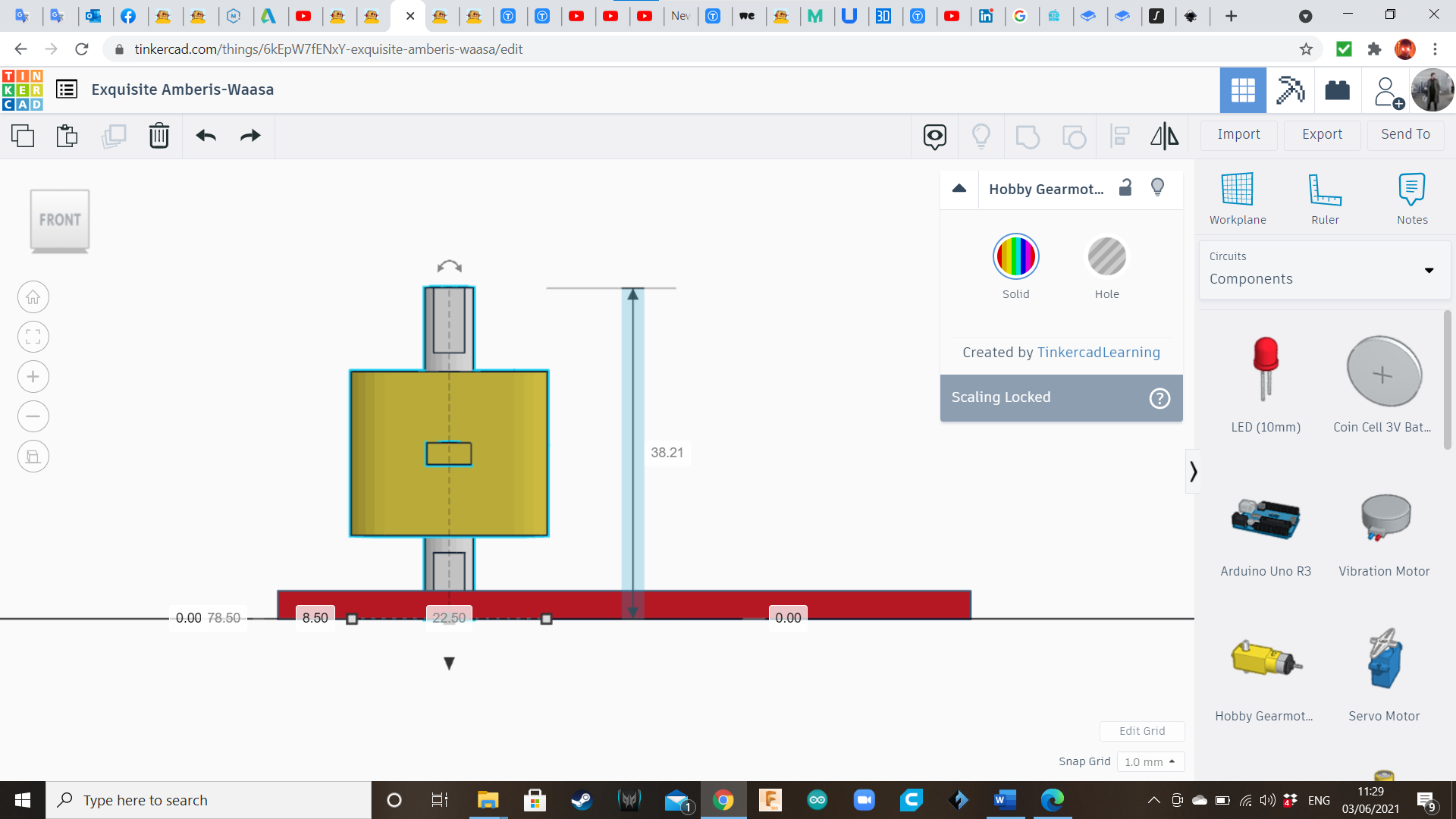Open the TinkercadLearning creator link
The height and width of the screenshot is (819, 1456).
1098,352
